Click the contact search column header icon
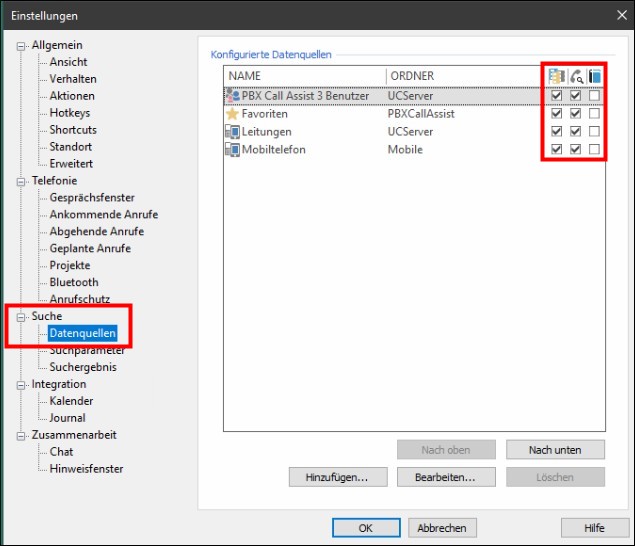The height and width of the screenshot is (546, 635). tap(557, 76)
